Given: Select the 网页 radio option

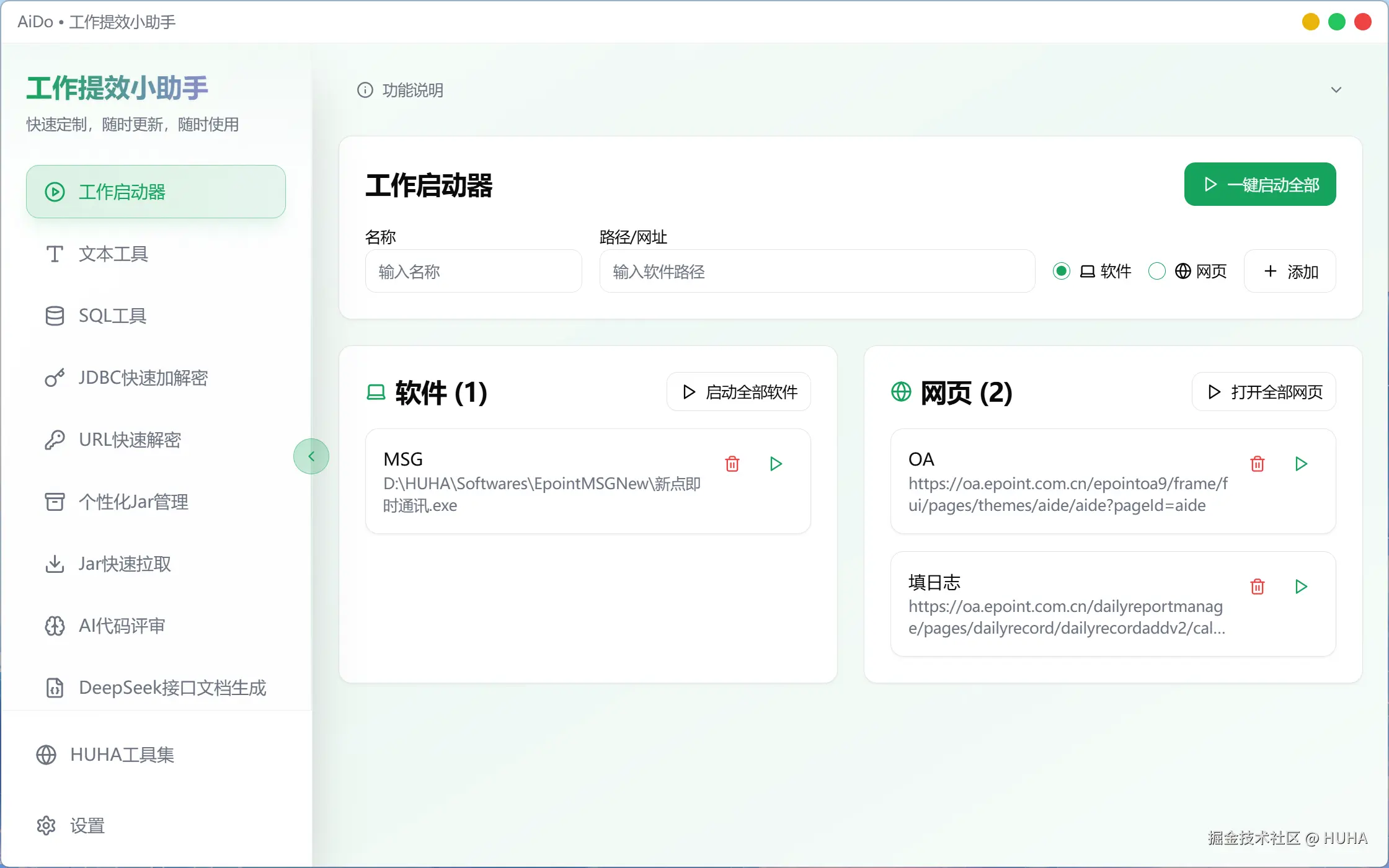Looking at the screenshot, I should tap(1157, 271).
